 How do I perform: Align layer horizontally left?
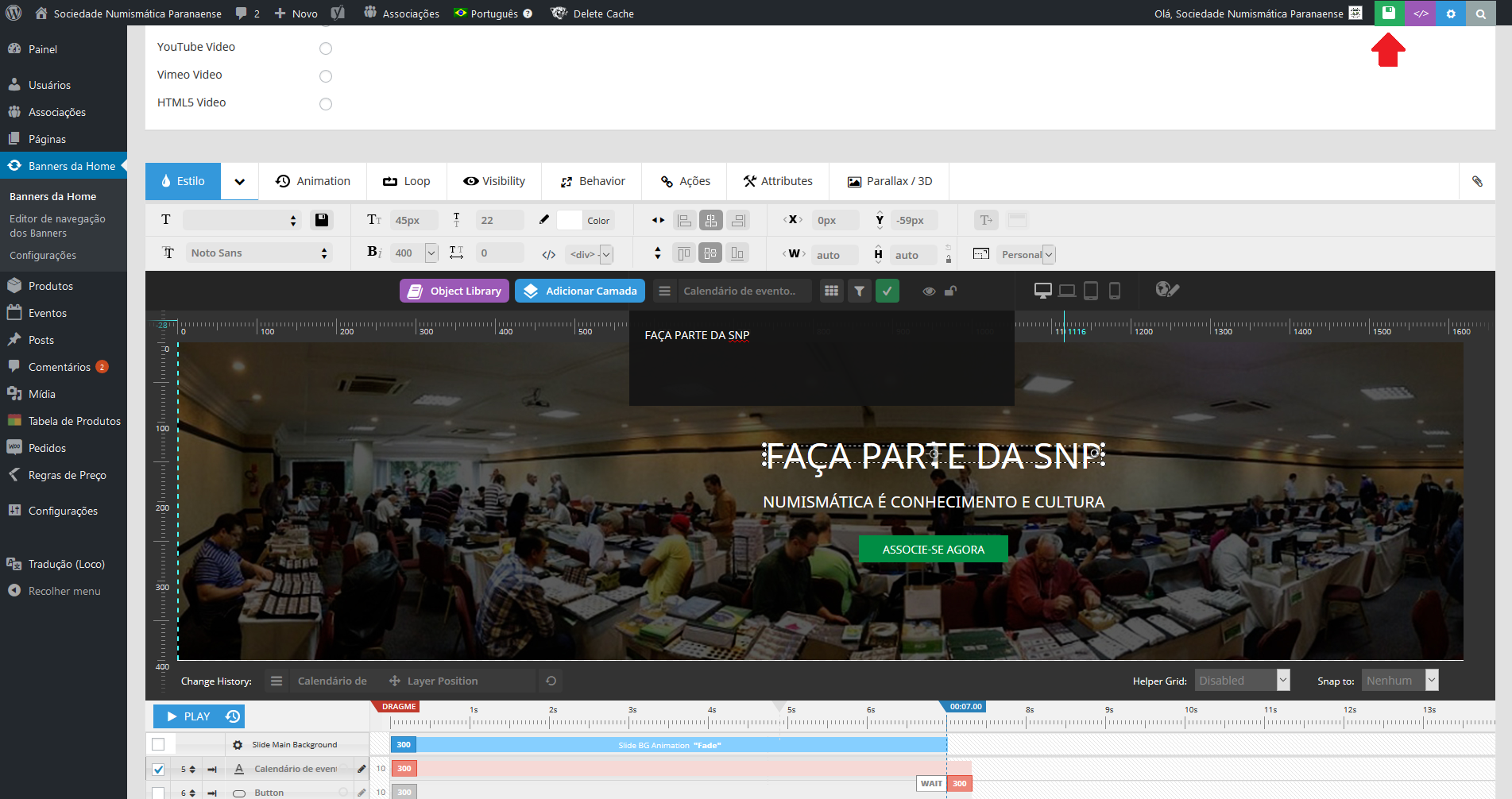click(x=685, y=220)
